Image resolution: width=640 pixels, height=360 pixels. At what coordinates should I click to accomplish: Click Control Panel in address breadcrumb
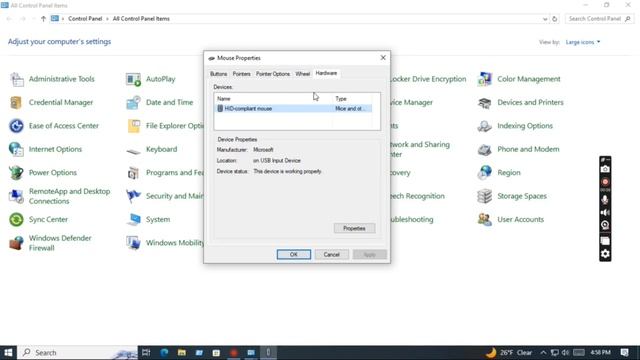pyautogui.click(x=85, y=19)
